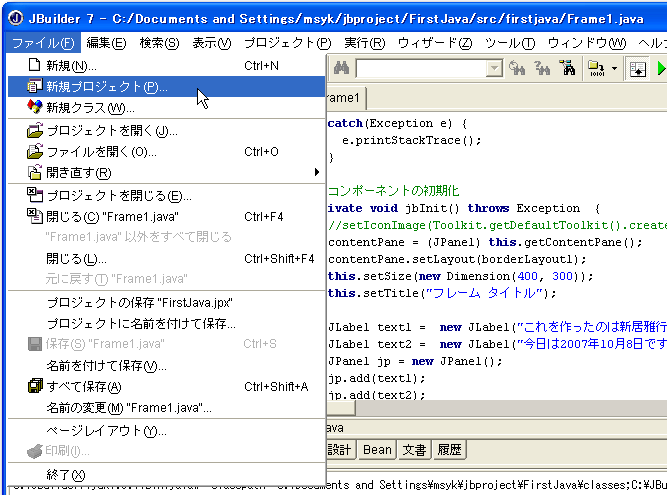Image resolution: width=667 pixels, height=495 pixels.
Task: Click the Make Project folder icon
Action: pyautogui.click(x=596, y=68)
